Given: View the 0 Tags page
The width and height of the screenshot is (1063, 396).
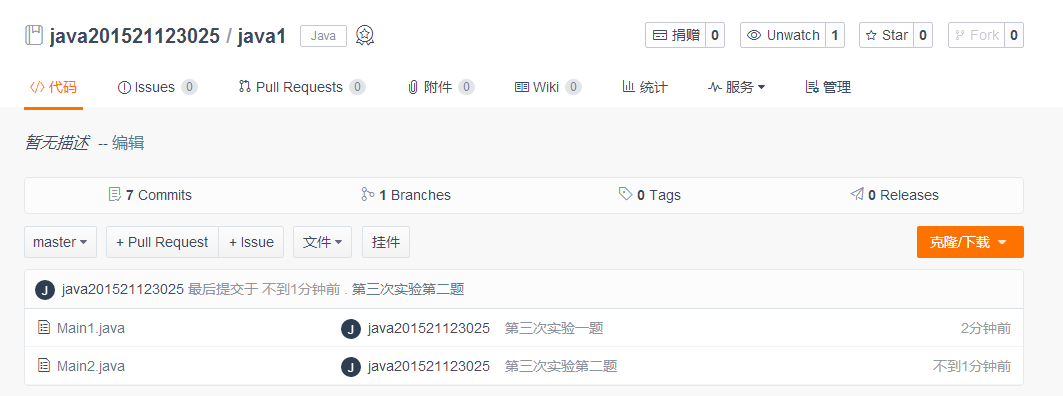Looking at the screenshot, I should [650, 195].
